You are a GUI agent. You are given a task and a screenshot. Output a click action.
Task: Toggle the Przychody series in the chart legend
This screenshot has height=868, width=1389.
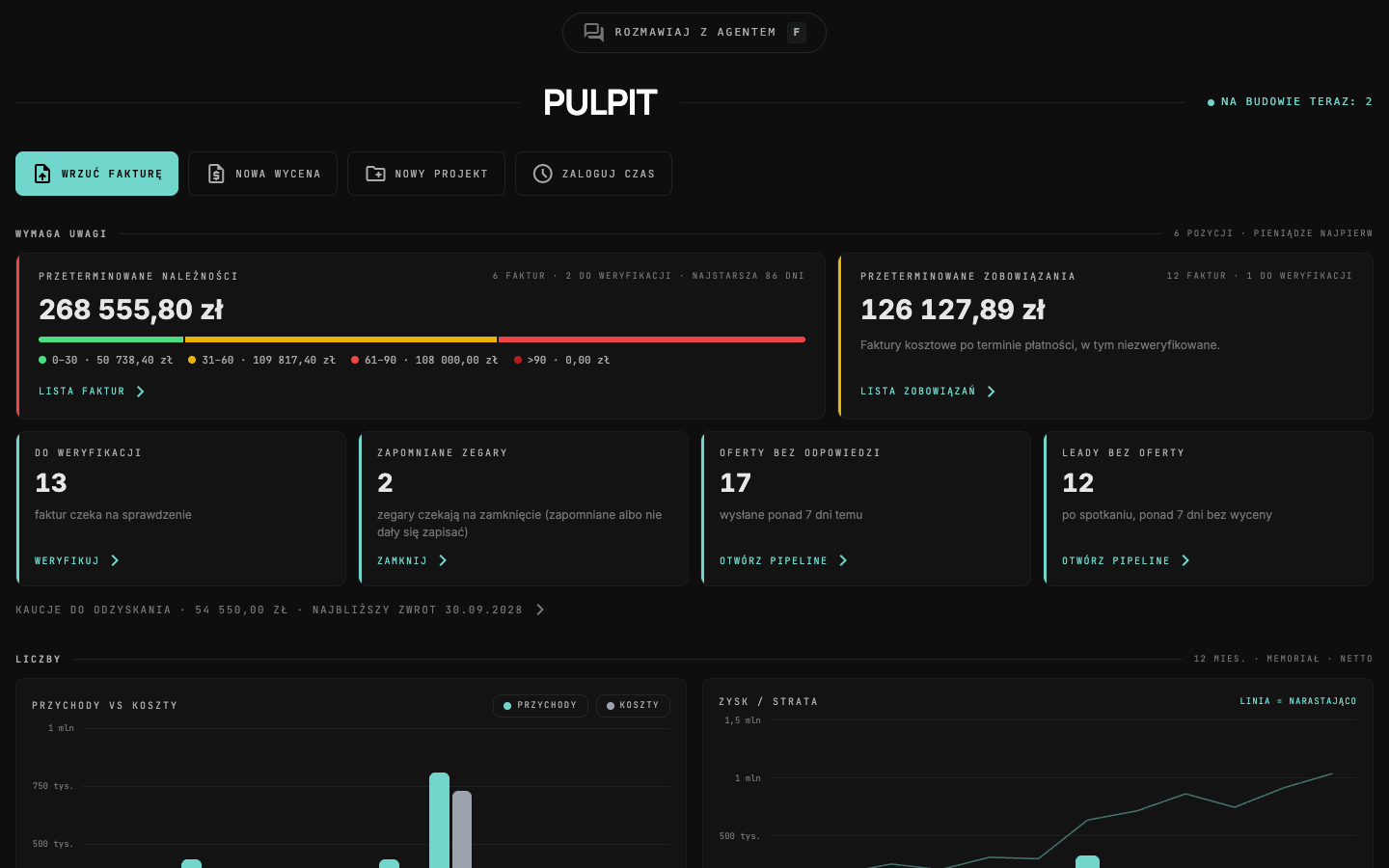(540, 706)
